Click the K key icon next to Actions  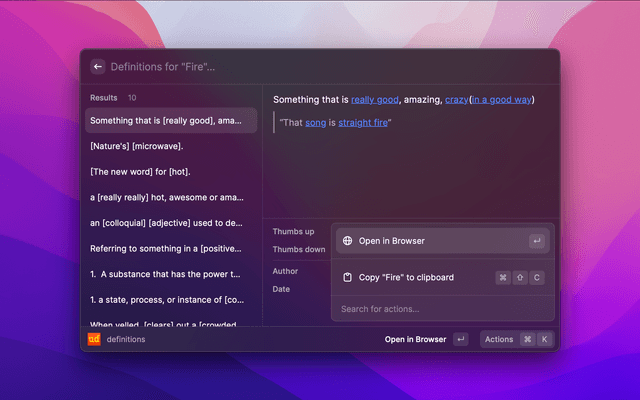pos(544,339)
